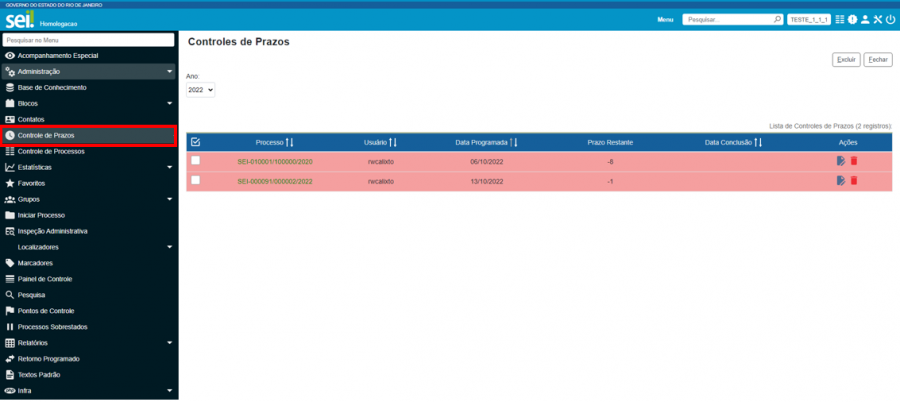Check the row for SEI-000091/000002/2022
This screenshot has height=402, width=900.
tap(195, 180)
